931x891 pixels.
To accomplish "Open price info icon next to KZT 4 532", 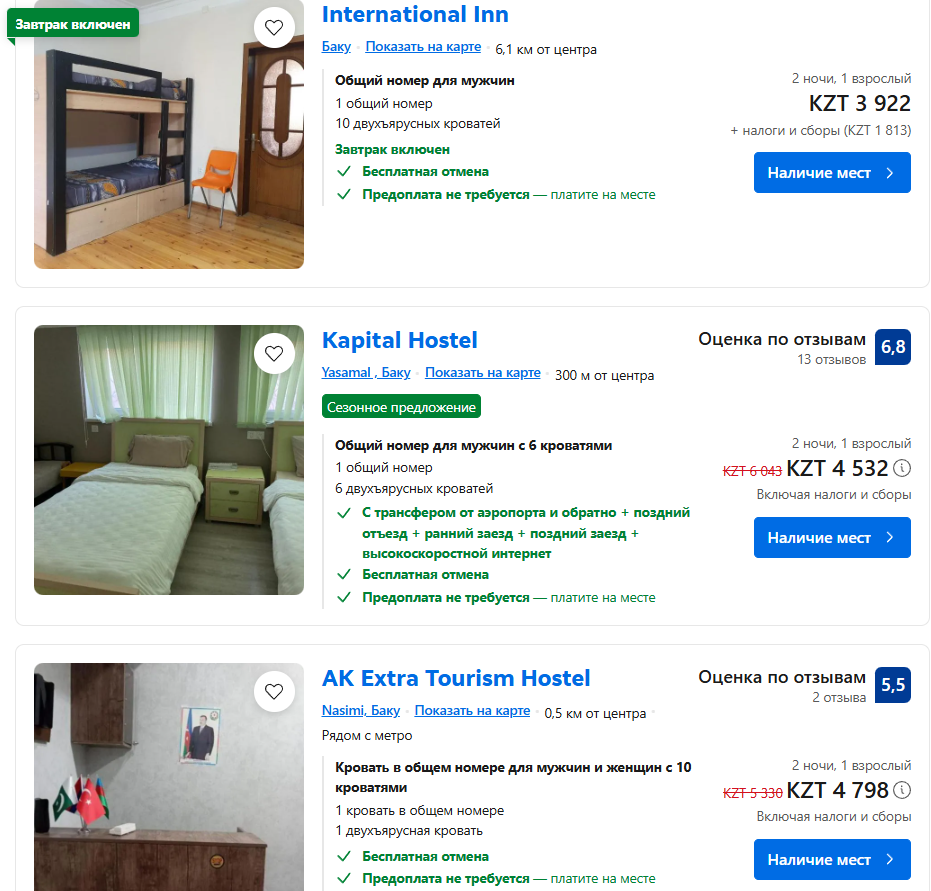I will pos(902,468).
